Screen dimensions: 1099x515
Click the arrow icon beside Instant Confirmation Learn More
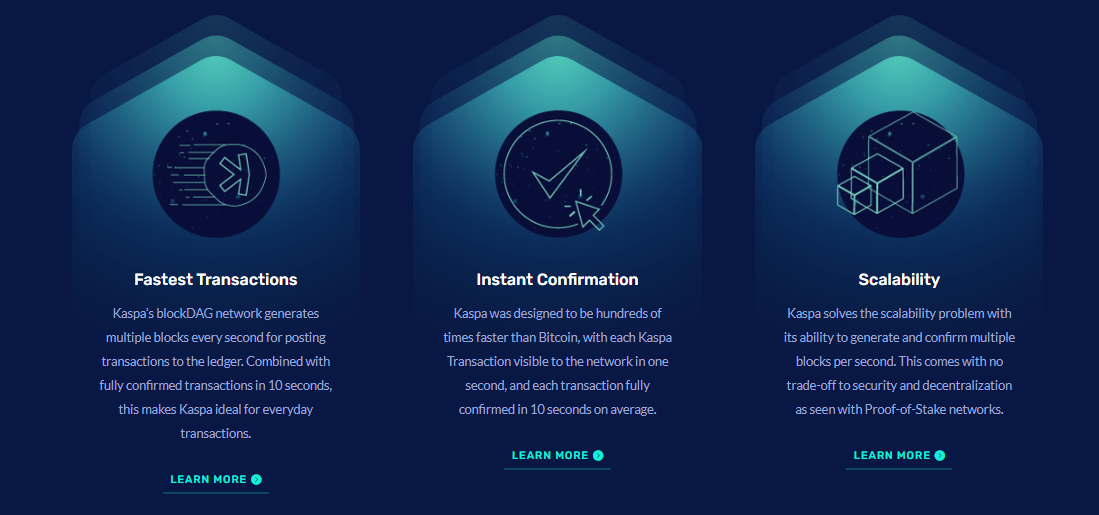[x=598, y=455]
